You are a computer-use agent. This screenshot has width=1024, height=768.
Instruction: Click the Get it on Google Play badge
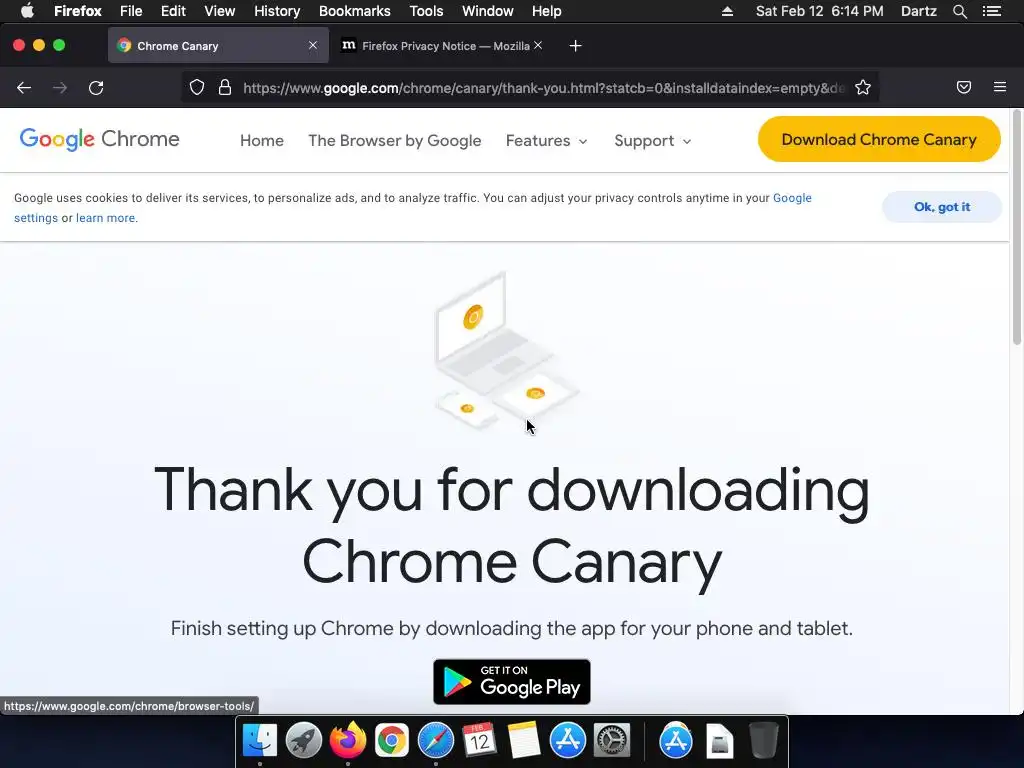512,682
